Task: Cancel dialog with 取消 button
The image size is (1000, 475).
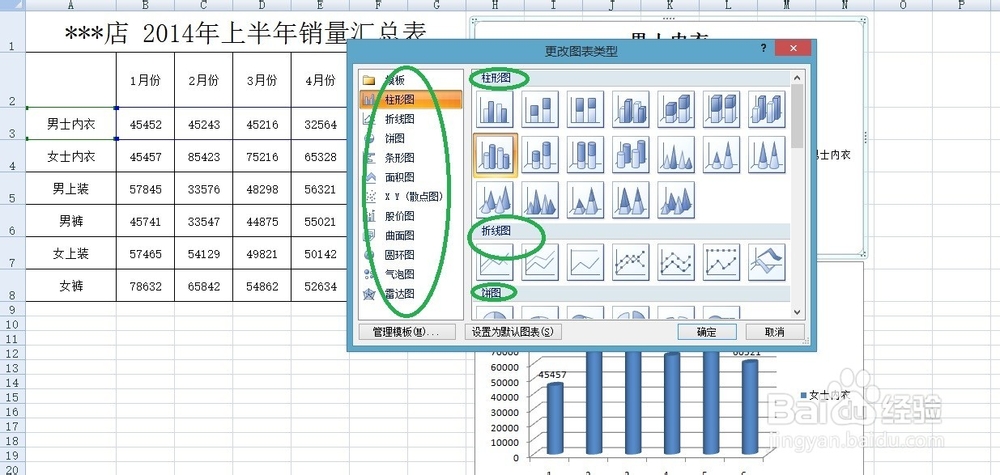Action: click(x=775, y=332)
